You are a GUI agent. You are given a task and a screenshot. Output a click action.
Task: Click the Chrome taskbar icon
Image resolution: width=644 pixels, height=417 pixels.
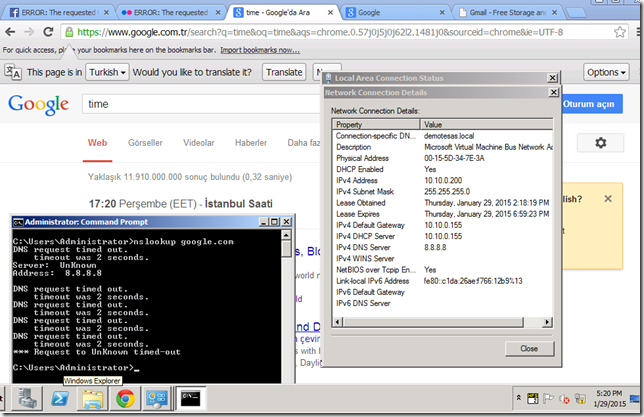(x=125, y=399)
